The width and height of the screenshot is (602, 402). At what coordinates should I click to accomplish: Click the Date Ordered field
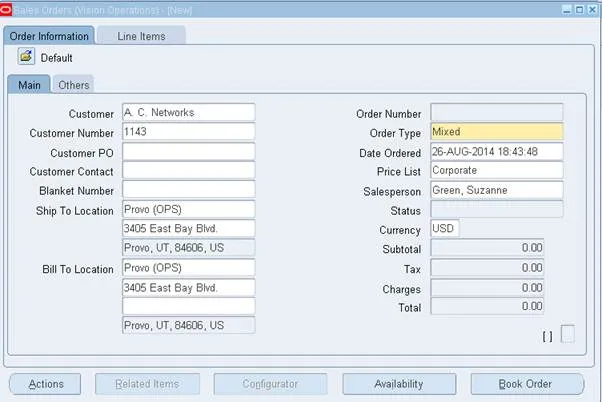497,152
